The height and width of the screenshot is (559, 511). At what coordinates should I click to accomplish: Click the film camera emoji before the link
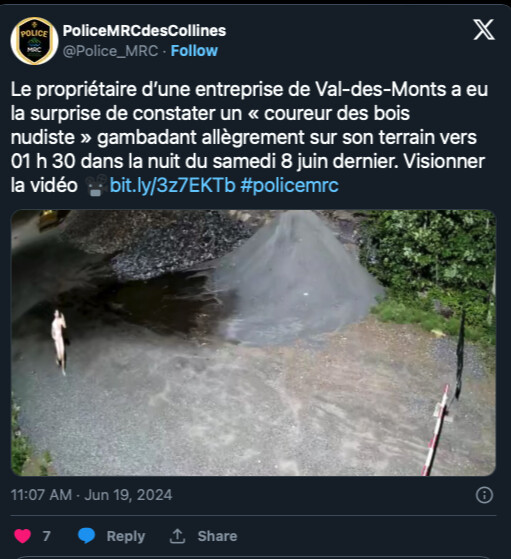(x=96, y=185)
